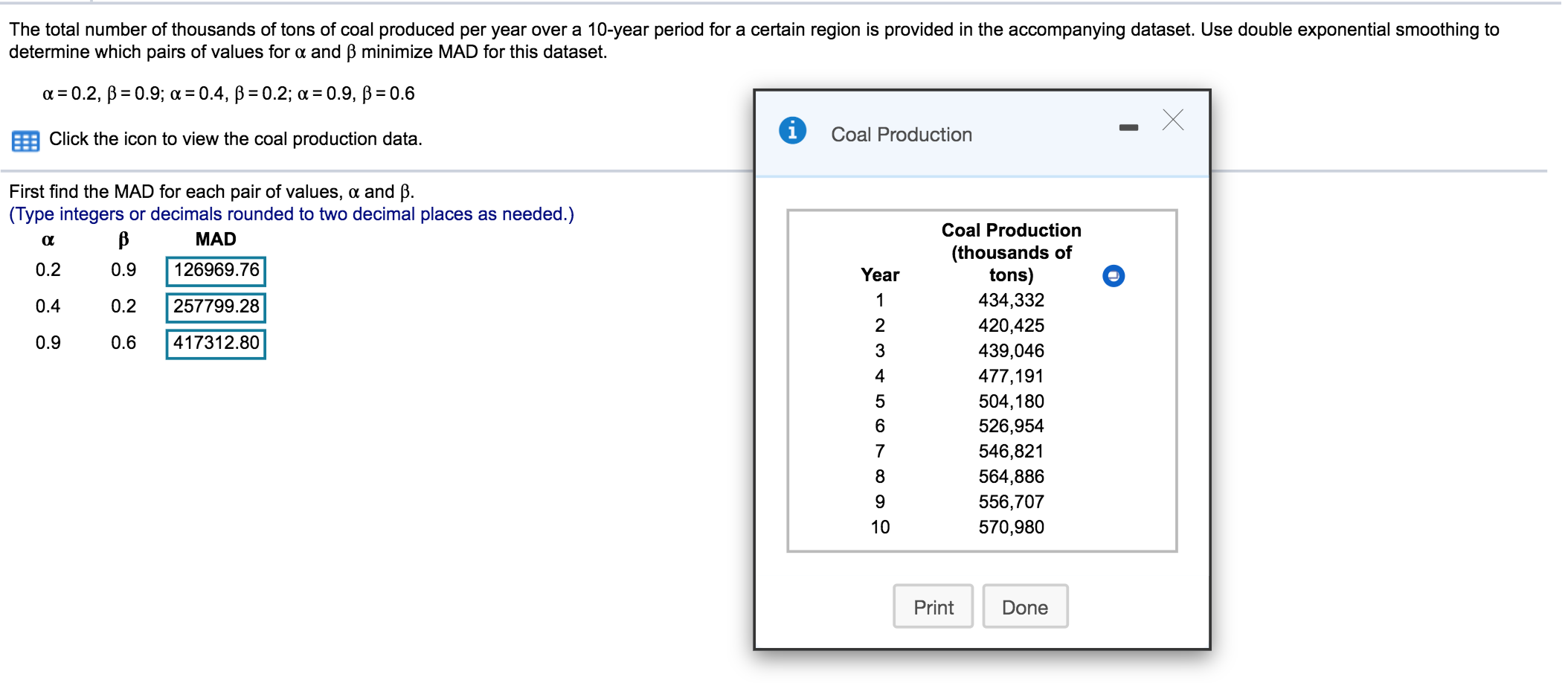Click the dash icon on the popup title bar
This screenshot has width=1568, height=683.
[x=1130, y=126]
